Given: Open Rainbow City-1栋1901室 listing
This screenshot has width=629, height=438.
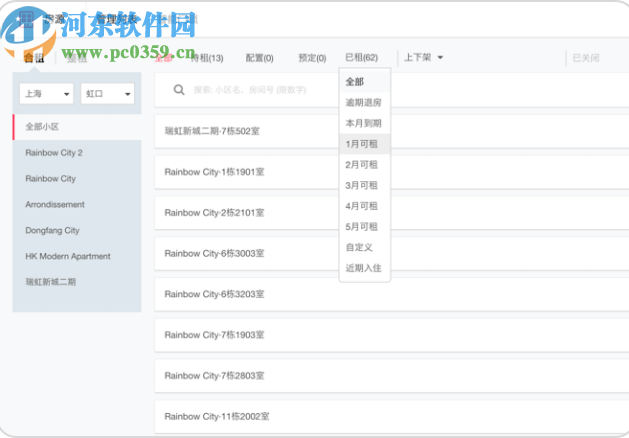Looking at the screenshot, I should tap(392, 172).
